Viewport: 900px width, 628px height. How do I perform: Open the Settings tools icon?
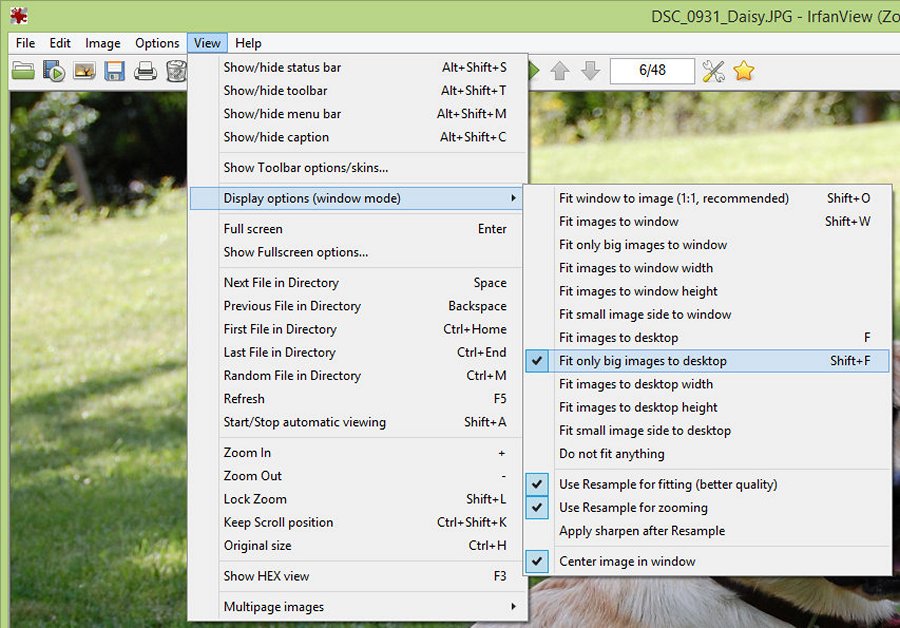(x=713, y=71)
